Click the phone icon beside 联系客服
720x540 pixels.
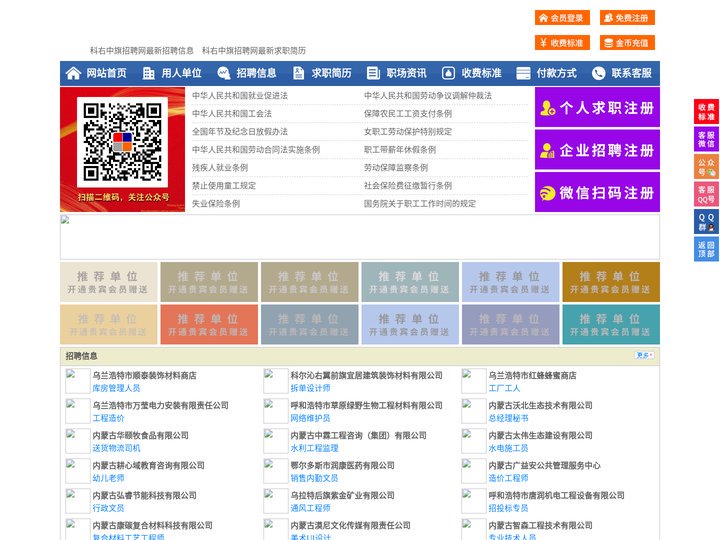598,73
